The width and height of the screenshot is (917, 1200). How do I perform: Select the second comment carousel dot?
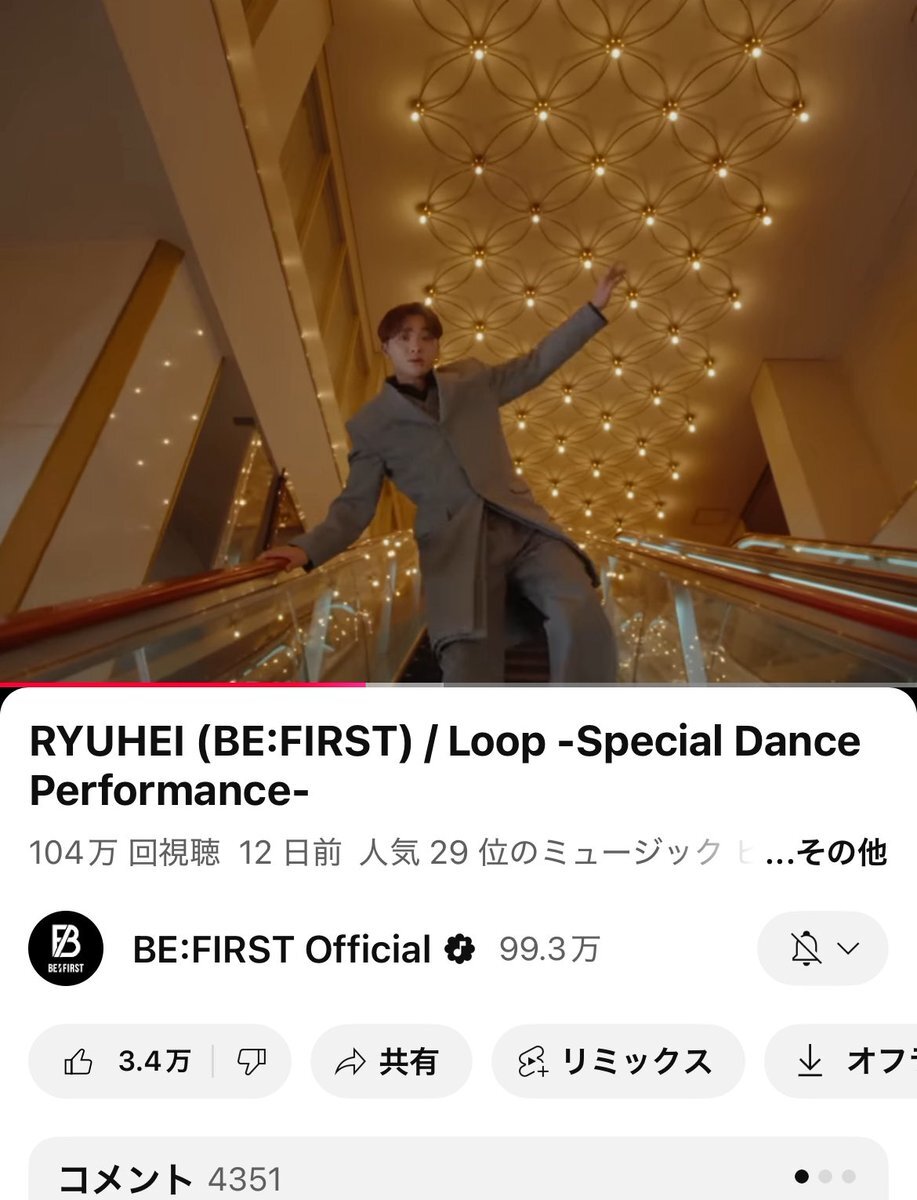tap(826, 1176)
